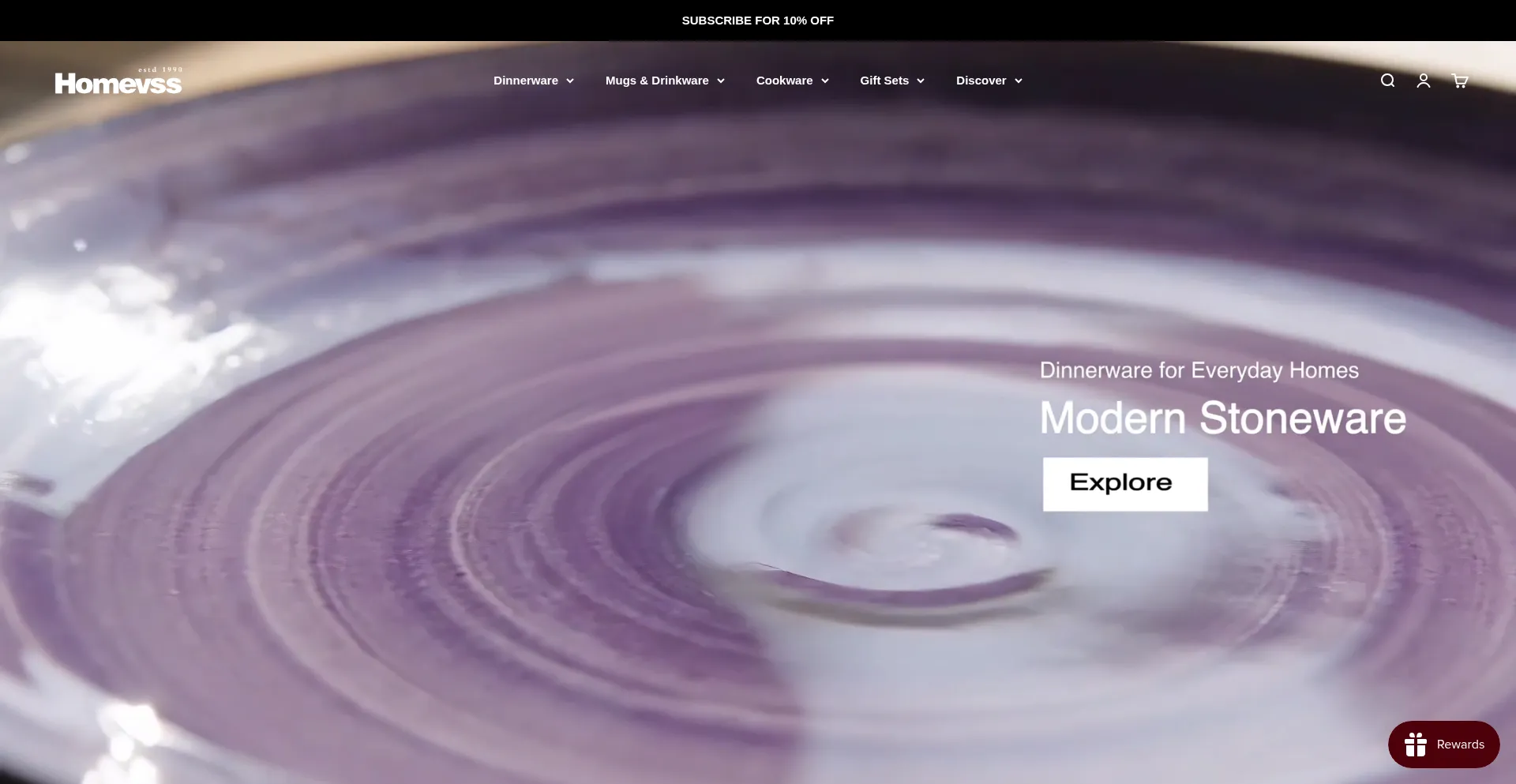Click the Subscribe for 10% Off banner
This screenshot has height=784, width=1516.
pos(758,21)
